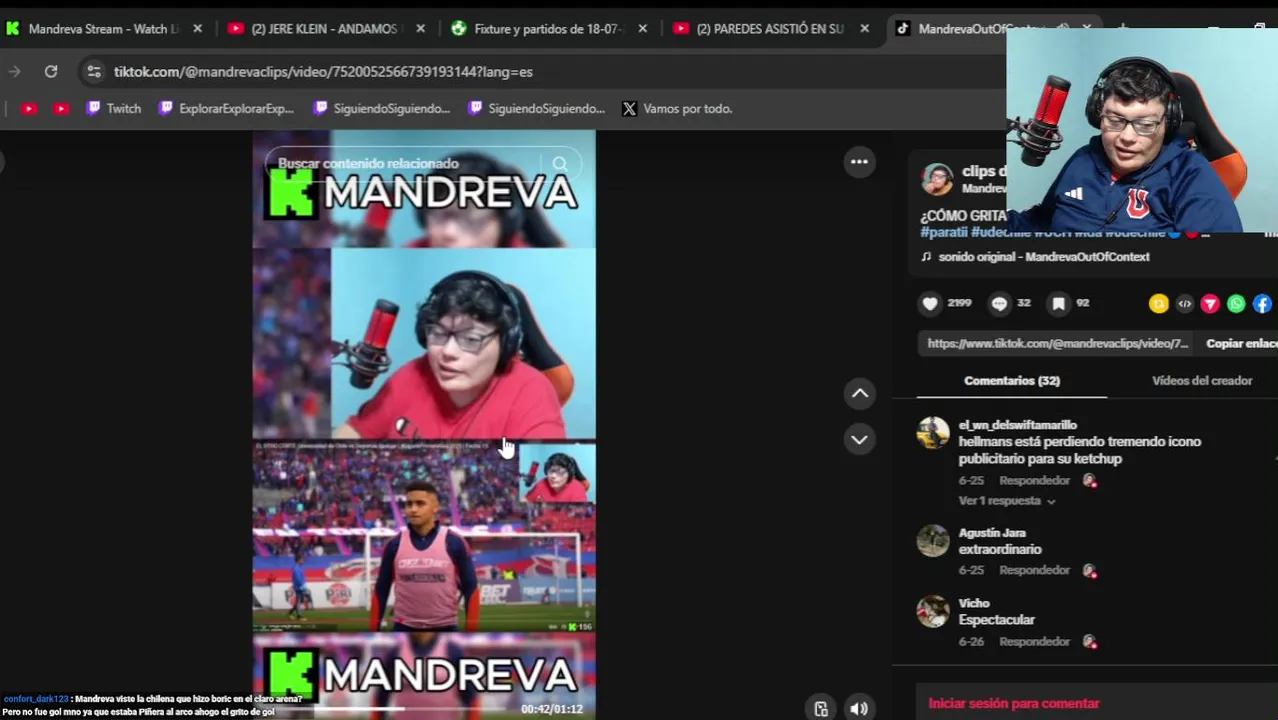Share with the red send-to-friends icon
This screenshot has width=1278, height=720.
[1210, 304]
